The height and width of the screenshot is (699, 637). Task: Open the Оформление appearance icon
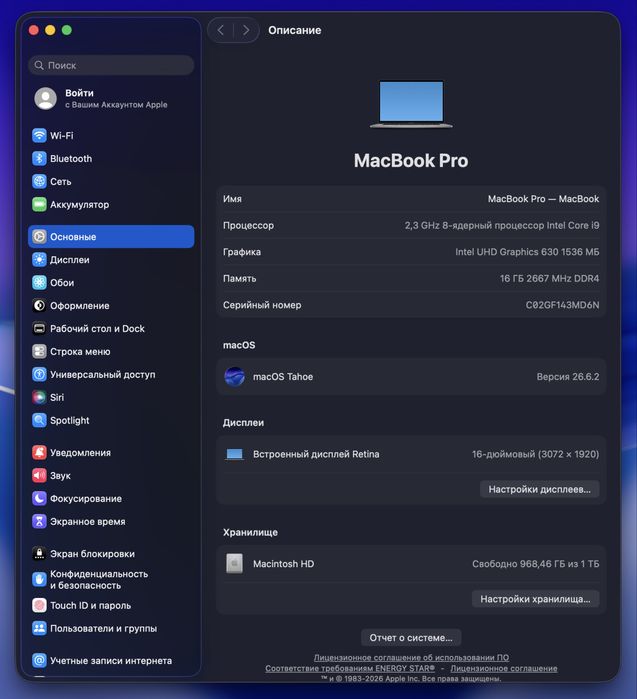[39, 305]
